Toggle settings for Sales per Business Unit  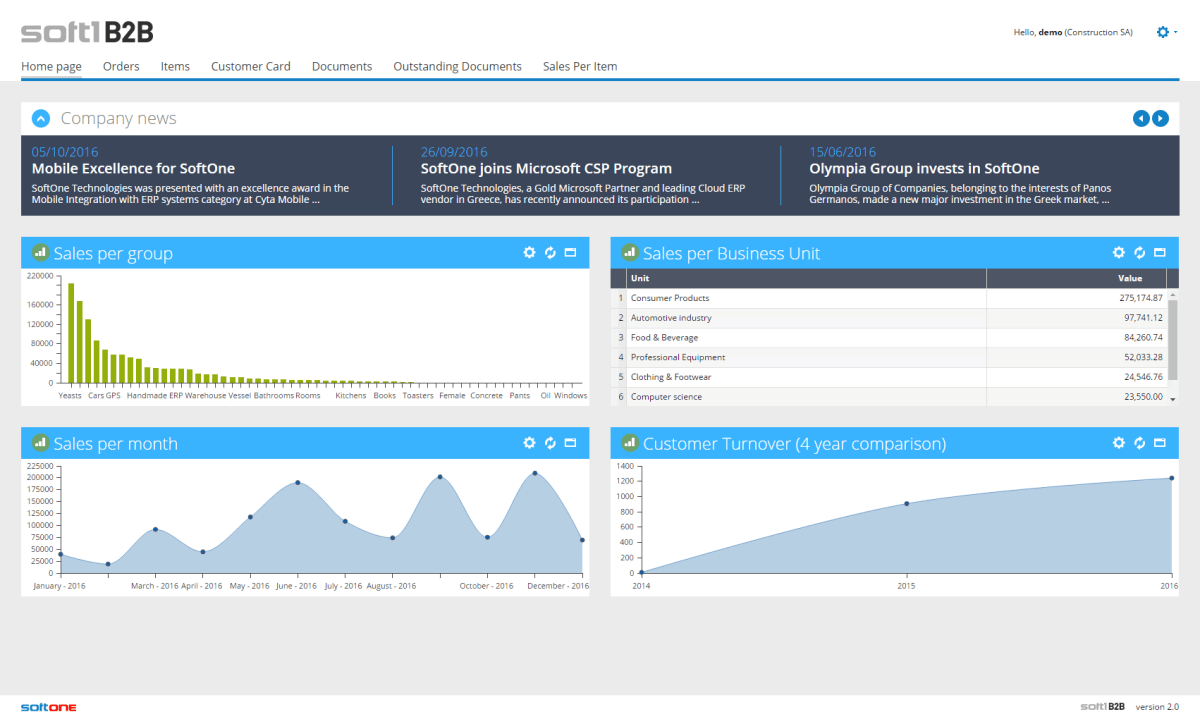pos(1118,253)
